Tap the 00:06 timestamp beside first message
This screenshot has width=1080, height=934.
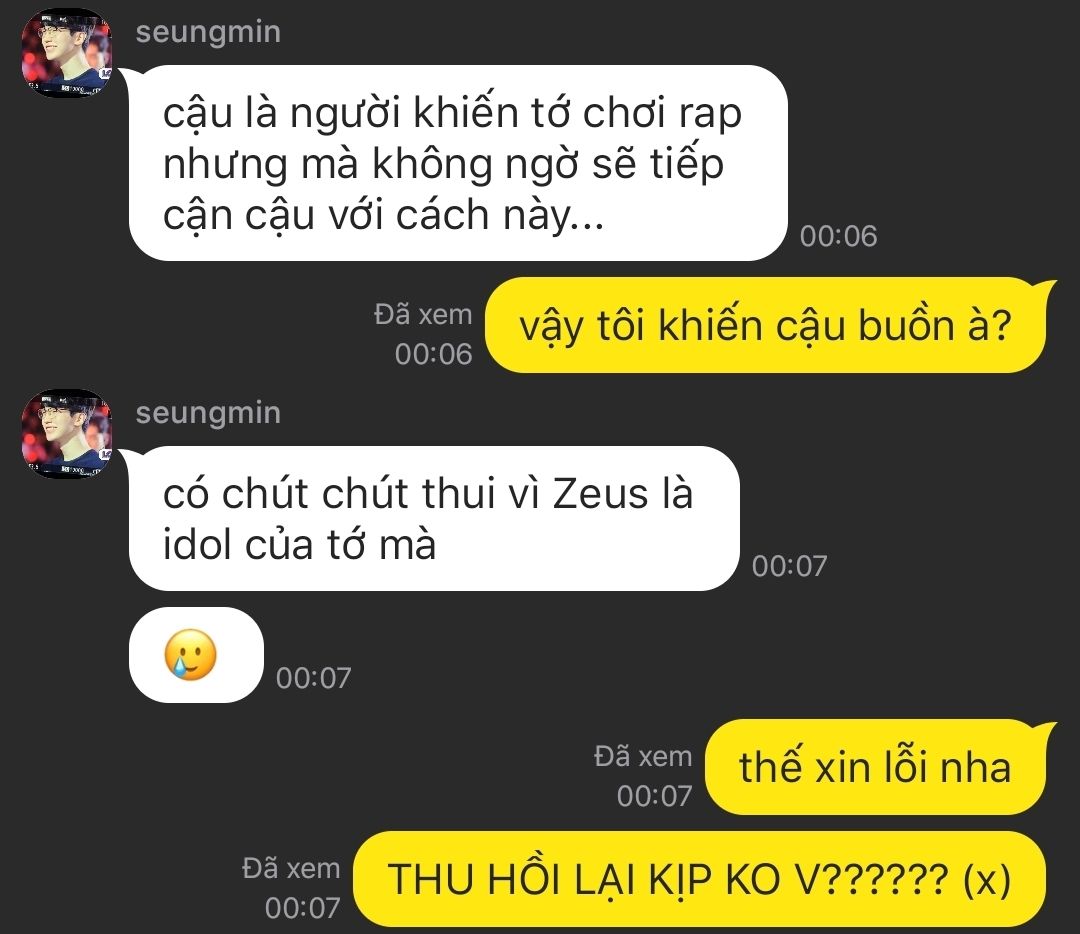[x=838, y=236]
